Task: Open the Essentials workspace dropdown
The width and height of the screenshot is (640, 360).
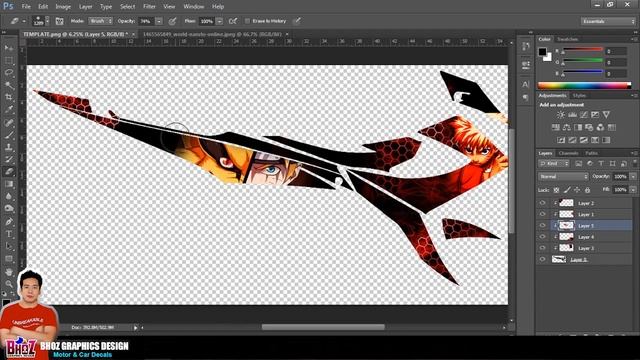Action: point(608,21)
